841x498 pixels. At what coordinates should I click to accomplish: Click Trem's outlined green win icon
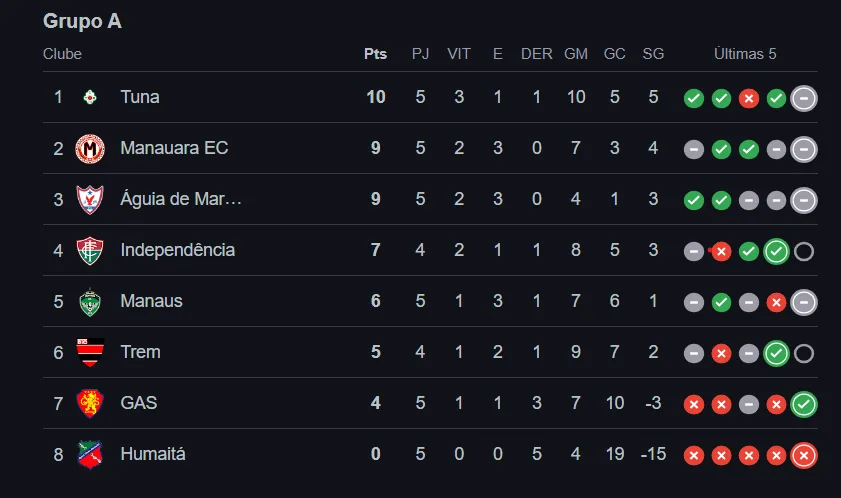pyautogui.click(x=776, y=353)
